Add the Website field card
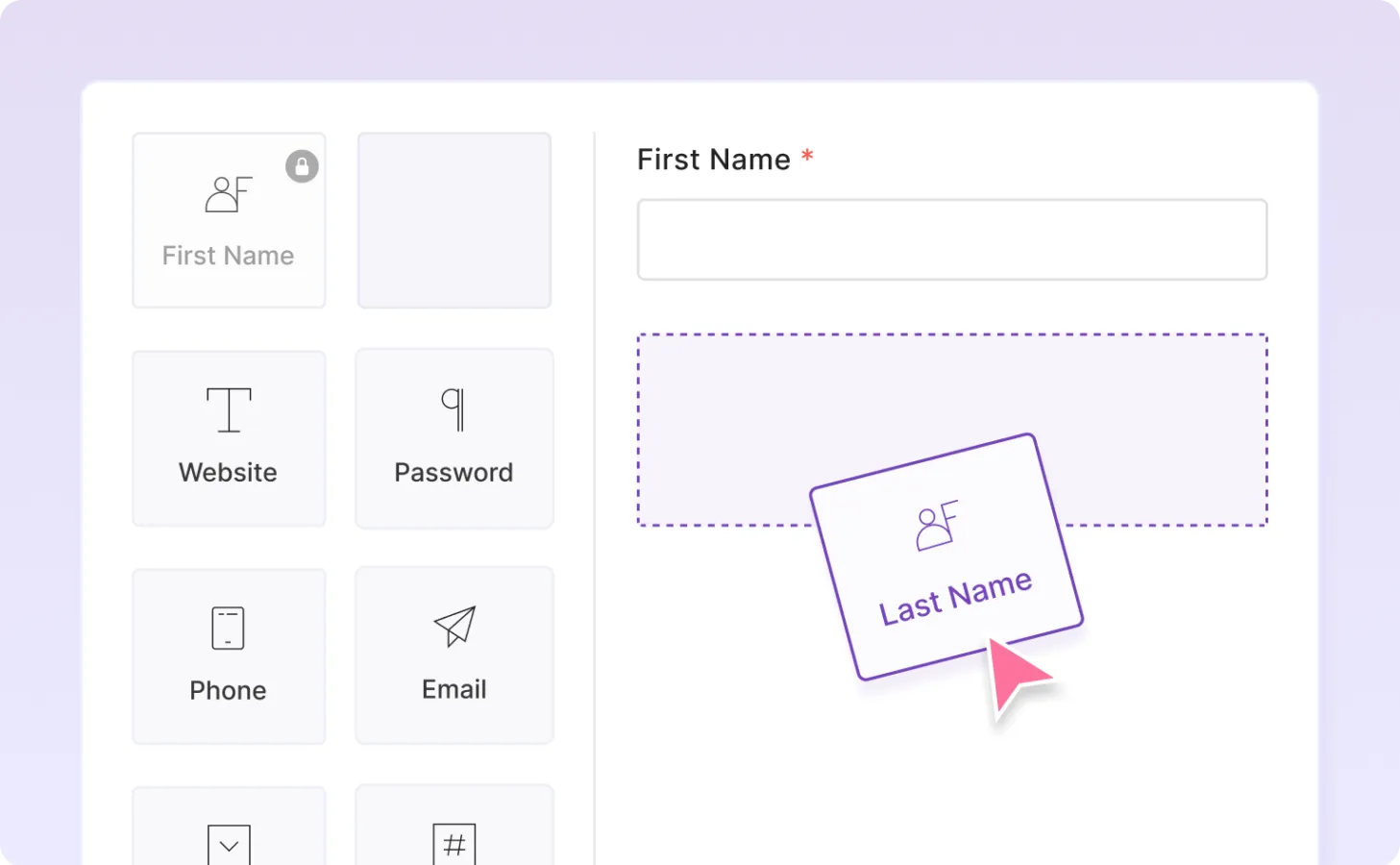Viewport: 1400px width, 865px height. (229, 438)
